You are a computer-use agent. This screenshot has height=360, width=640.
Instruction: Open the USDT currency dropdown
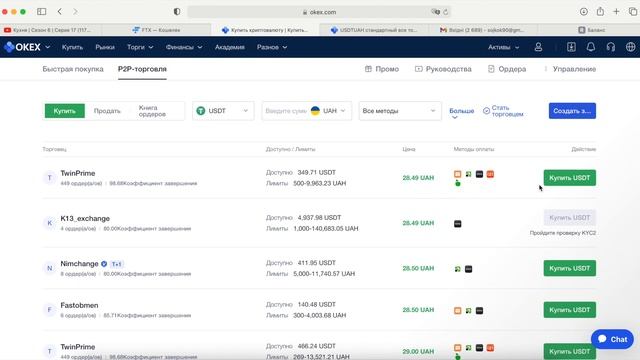[223, 111]
